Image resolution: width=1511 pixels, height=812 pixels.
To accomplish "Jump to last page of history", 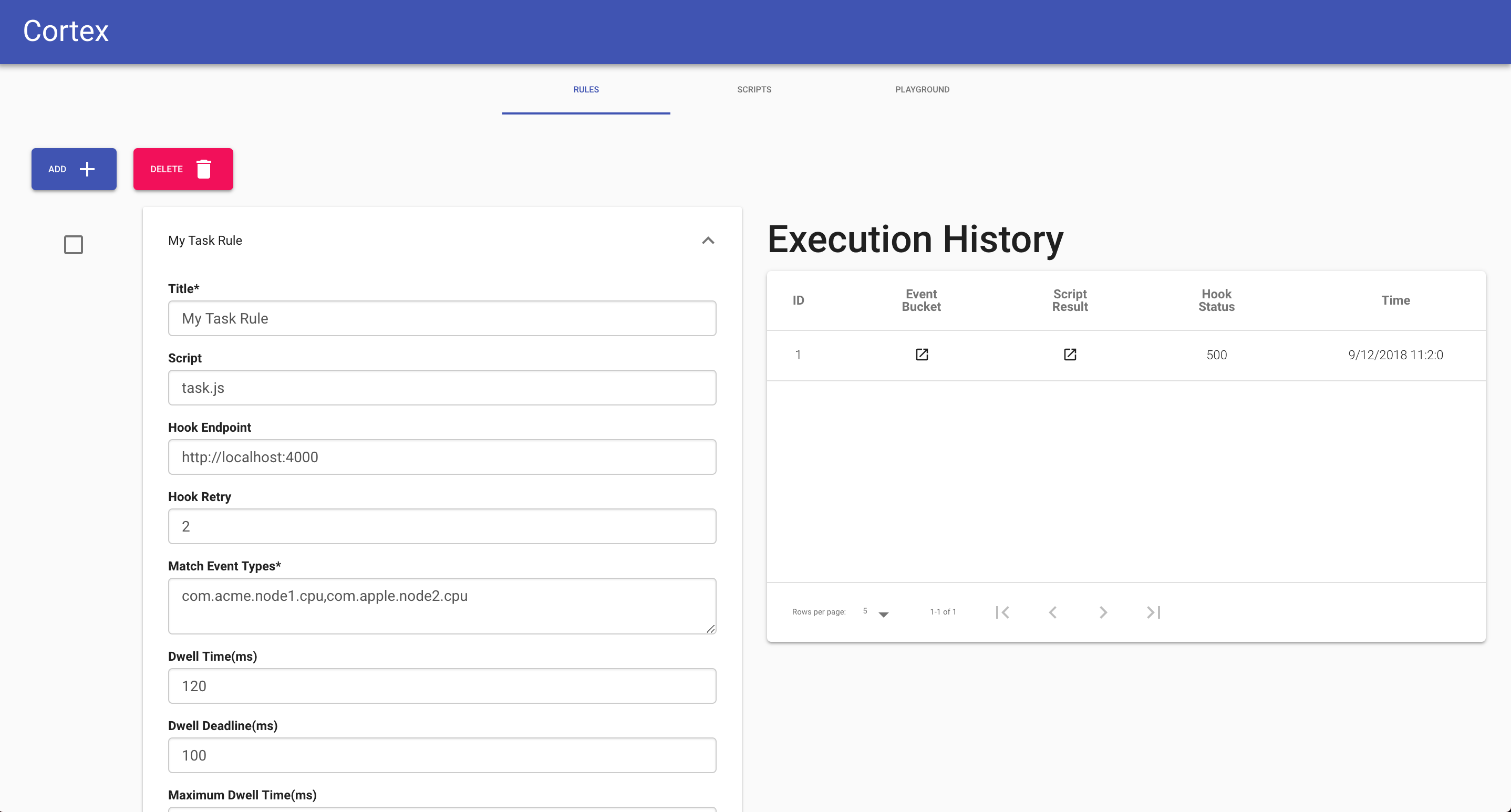I will point(1154,612).
